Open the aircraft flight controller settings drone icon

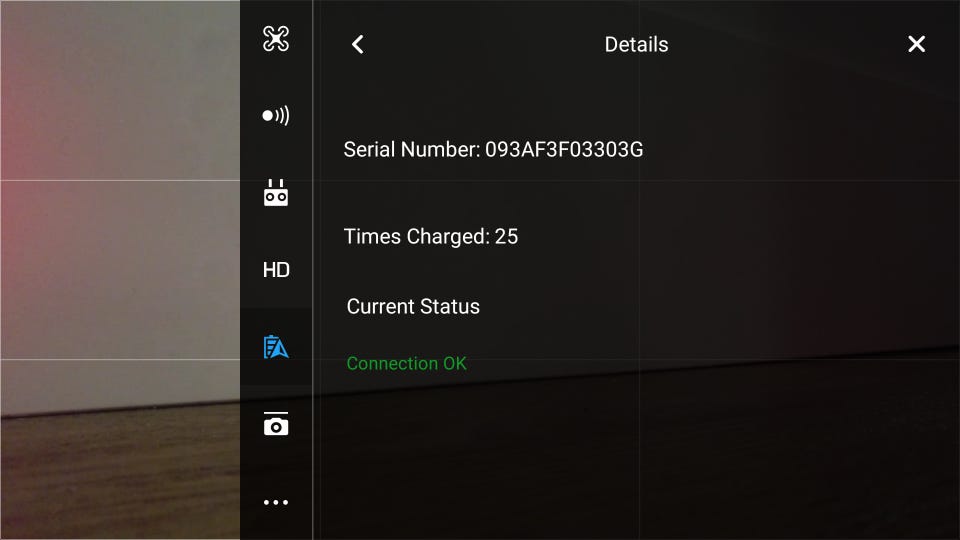coord(276,39)
